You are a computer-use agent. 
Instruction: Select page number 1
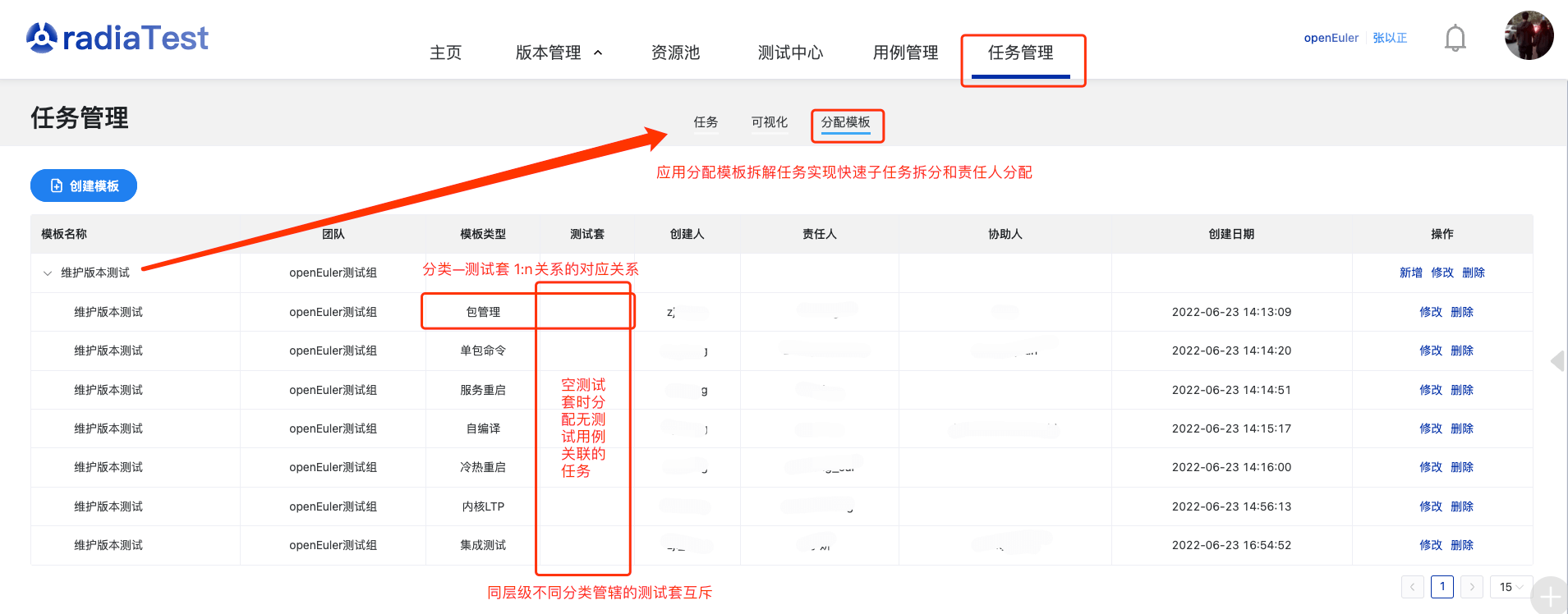(x=1442, y=587)
